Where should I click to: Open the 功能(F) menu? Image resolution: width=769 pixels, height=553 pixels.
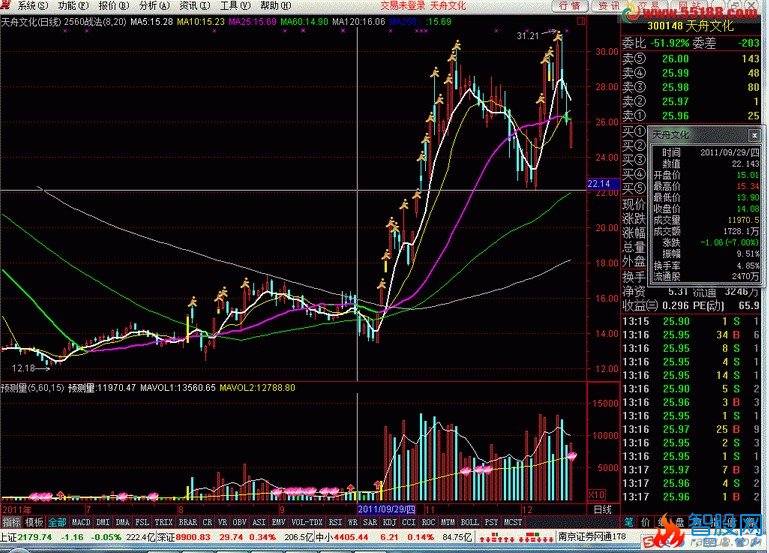(x=73, y=6)
